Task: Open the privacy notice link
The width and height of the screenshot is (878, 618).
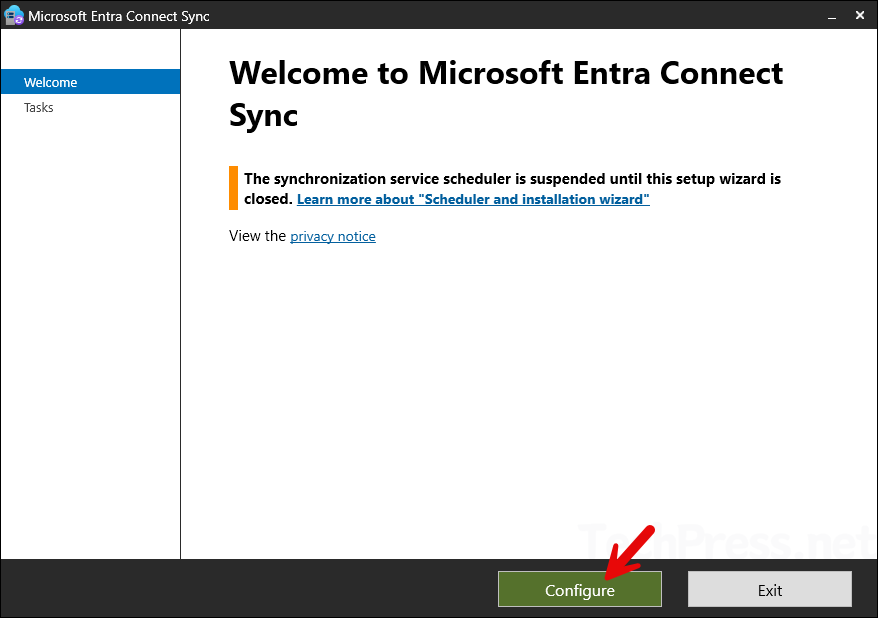Action: [x=333, y=236]
